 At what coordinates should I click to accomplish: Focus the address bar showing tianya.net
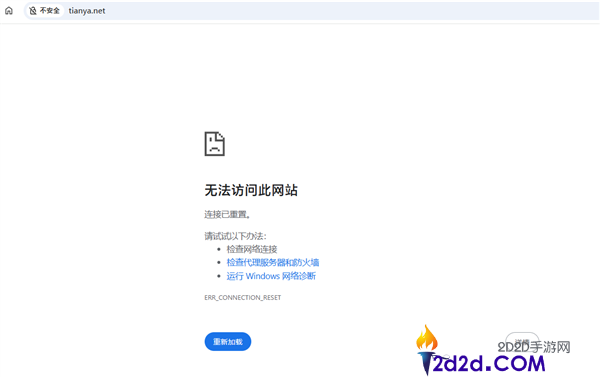tap(311, 11)
